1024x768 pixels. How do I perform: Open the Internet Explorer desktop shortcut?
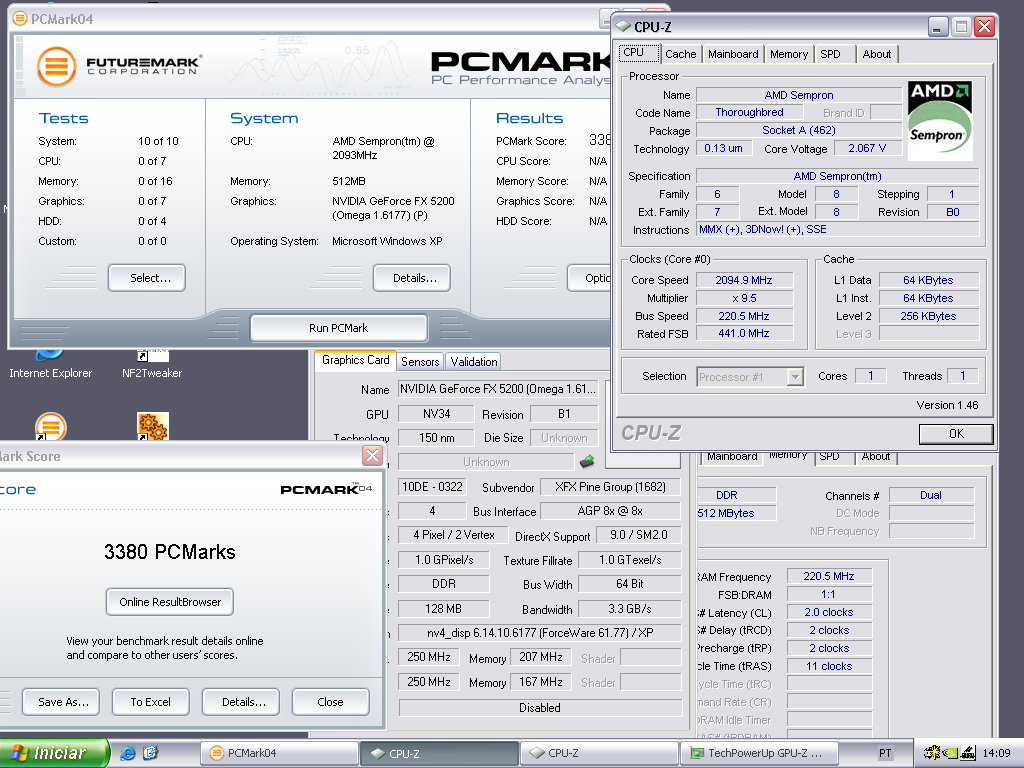(50, 364)
